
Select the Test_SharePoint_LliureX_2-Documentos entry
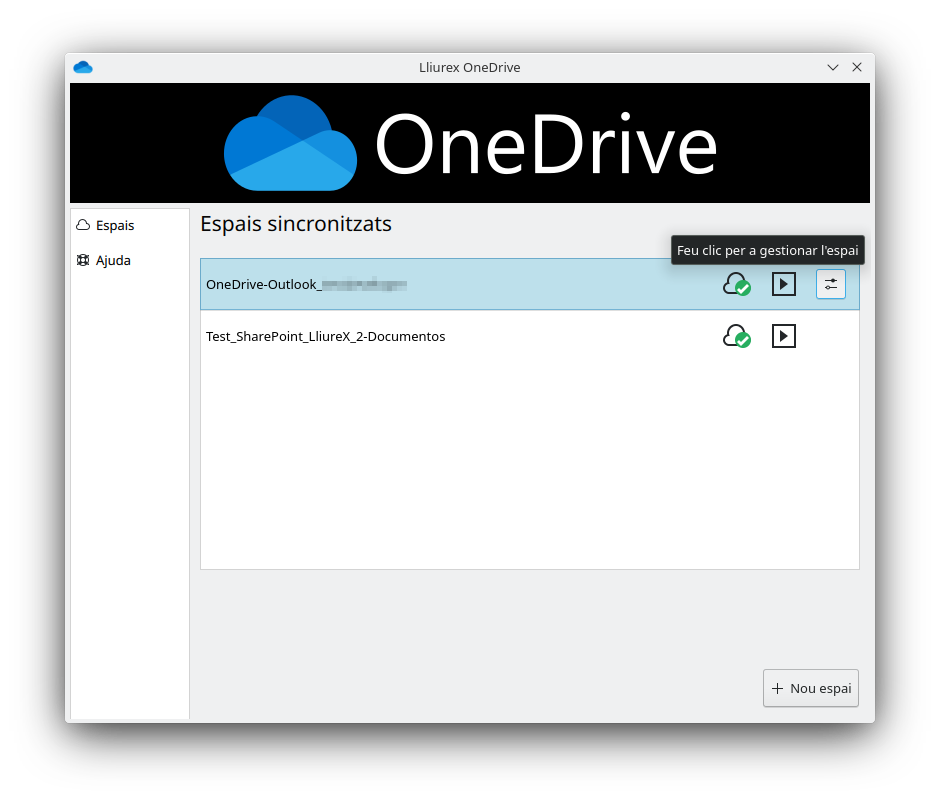[x=326, y=337]
